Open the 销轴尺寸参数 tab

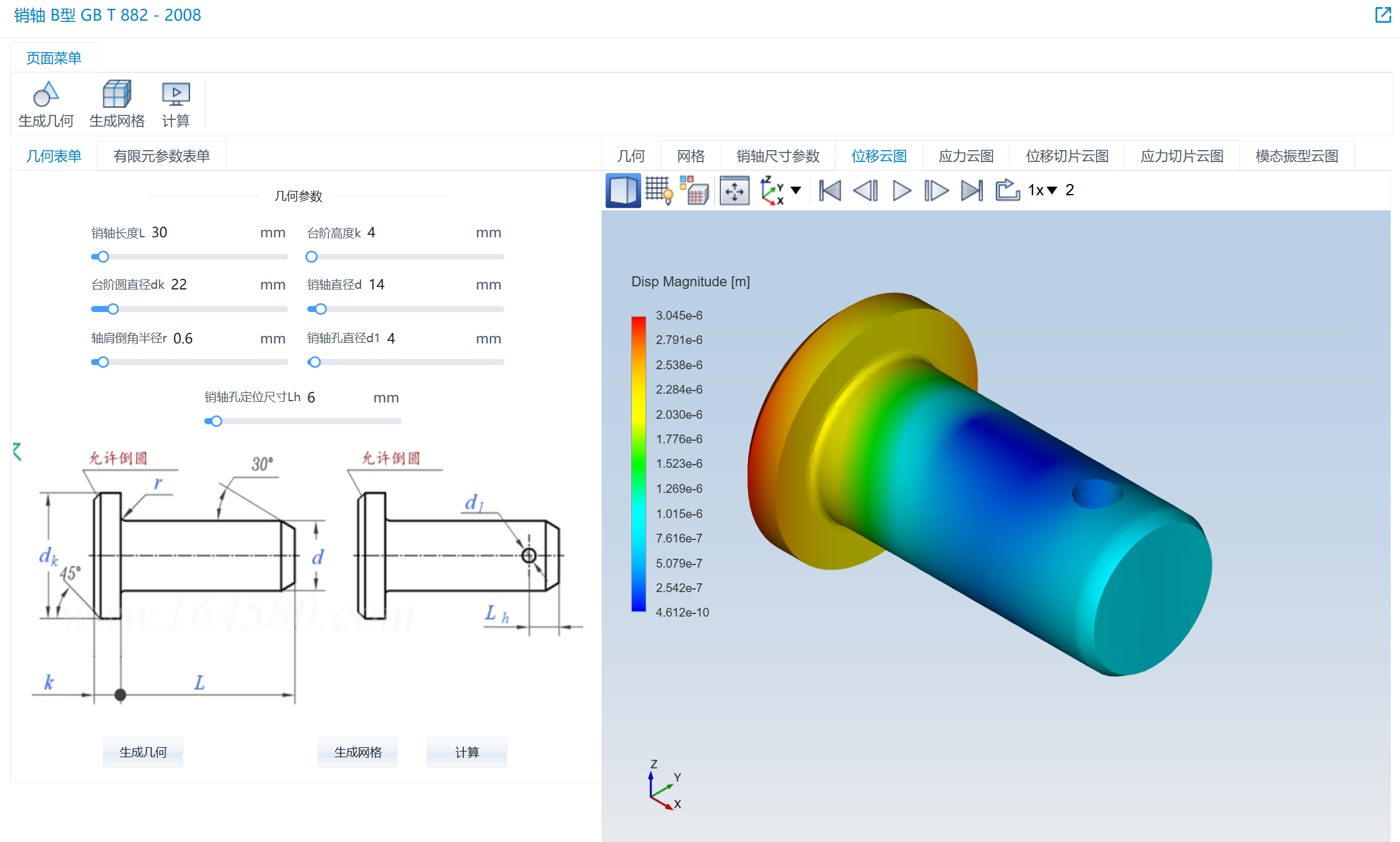point(778,156)
